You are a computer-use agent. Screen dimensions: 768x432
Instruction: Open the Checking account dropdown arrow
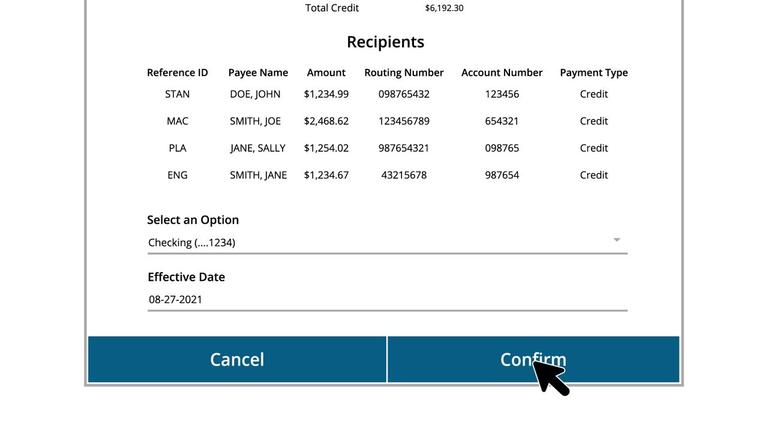pos(617,240)
